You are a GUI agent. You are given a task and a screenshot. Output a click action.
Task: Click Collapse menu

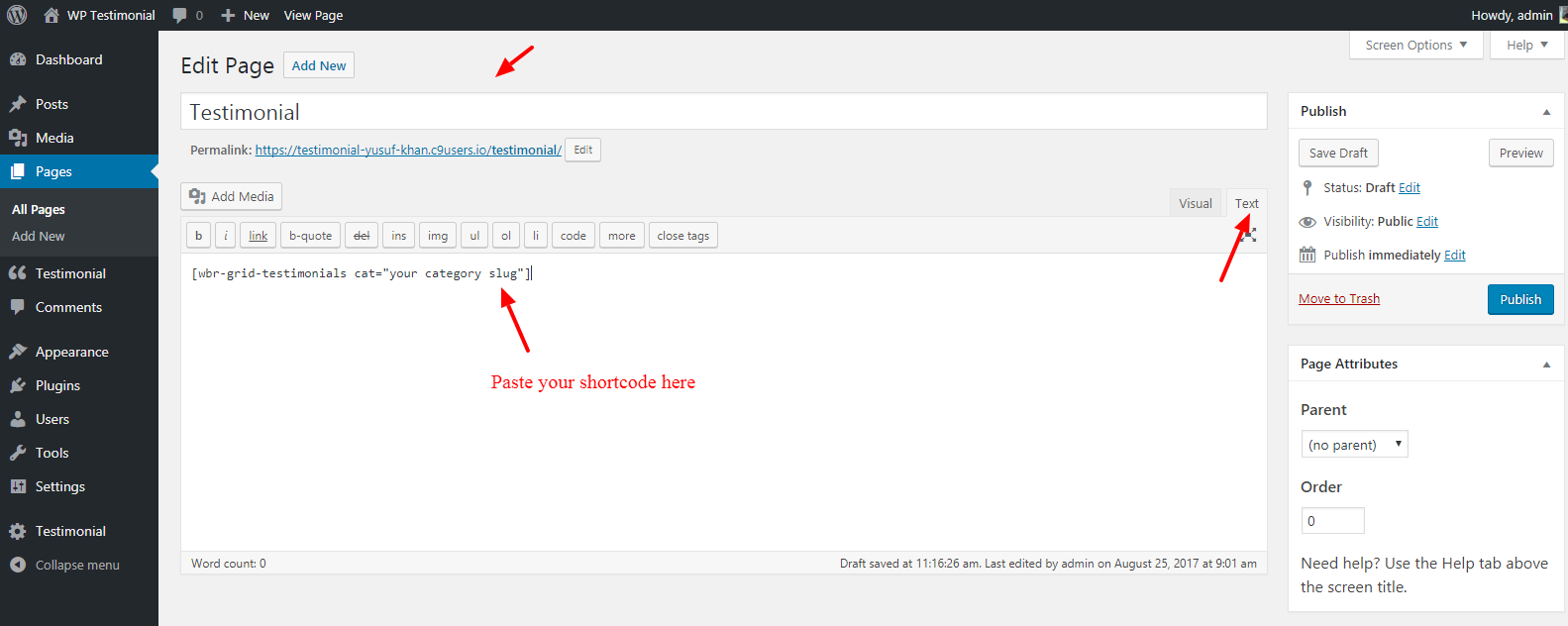pyautogui.click(x=79, y=565)
